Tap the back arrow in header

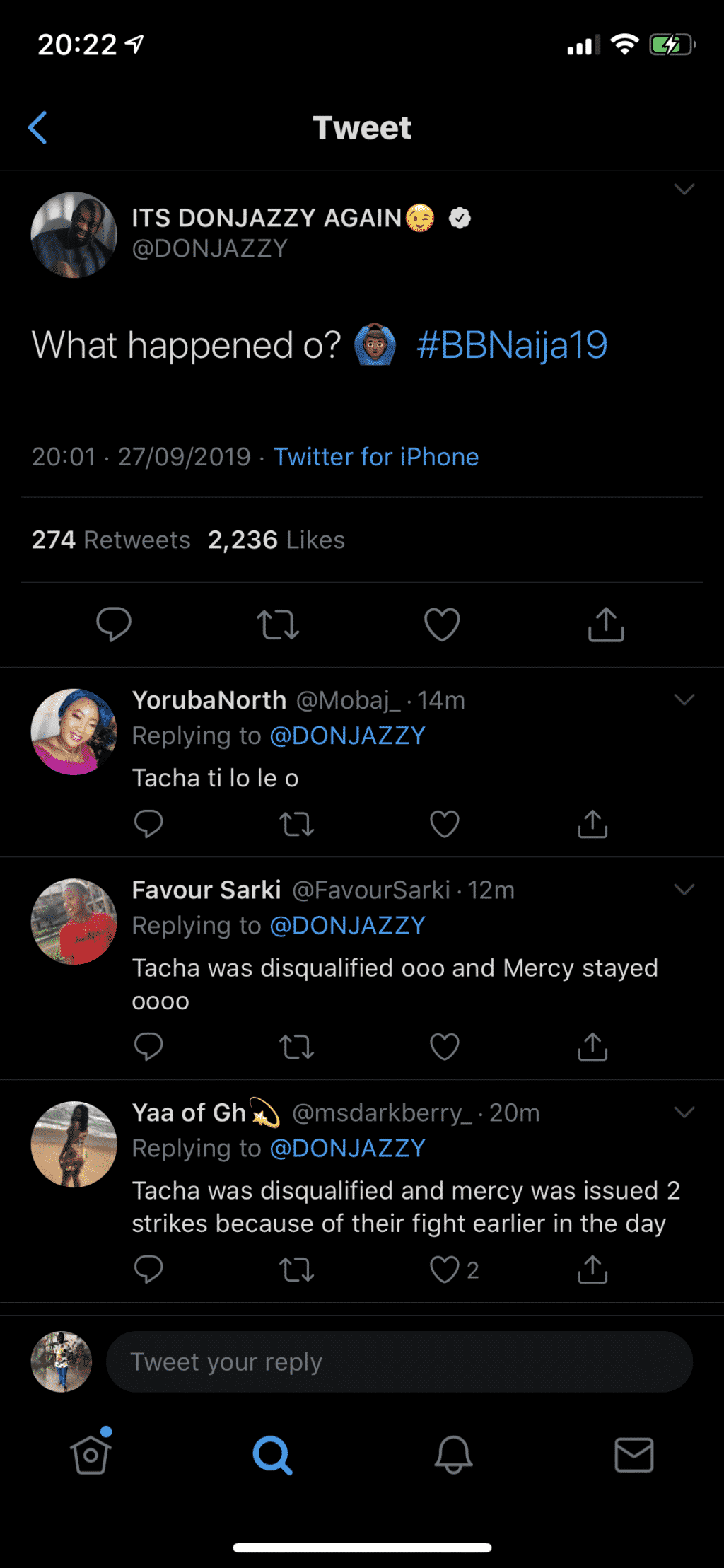(x=37, y=128)
